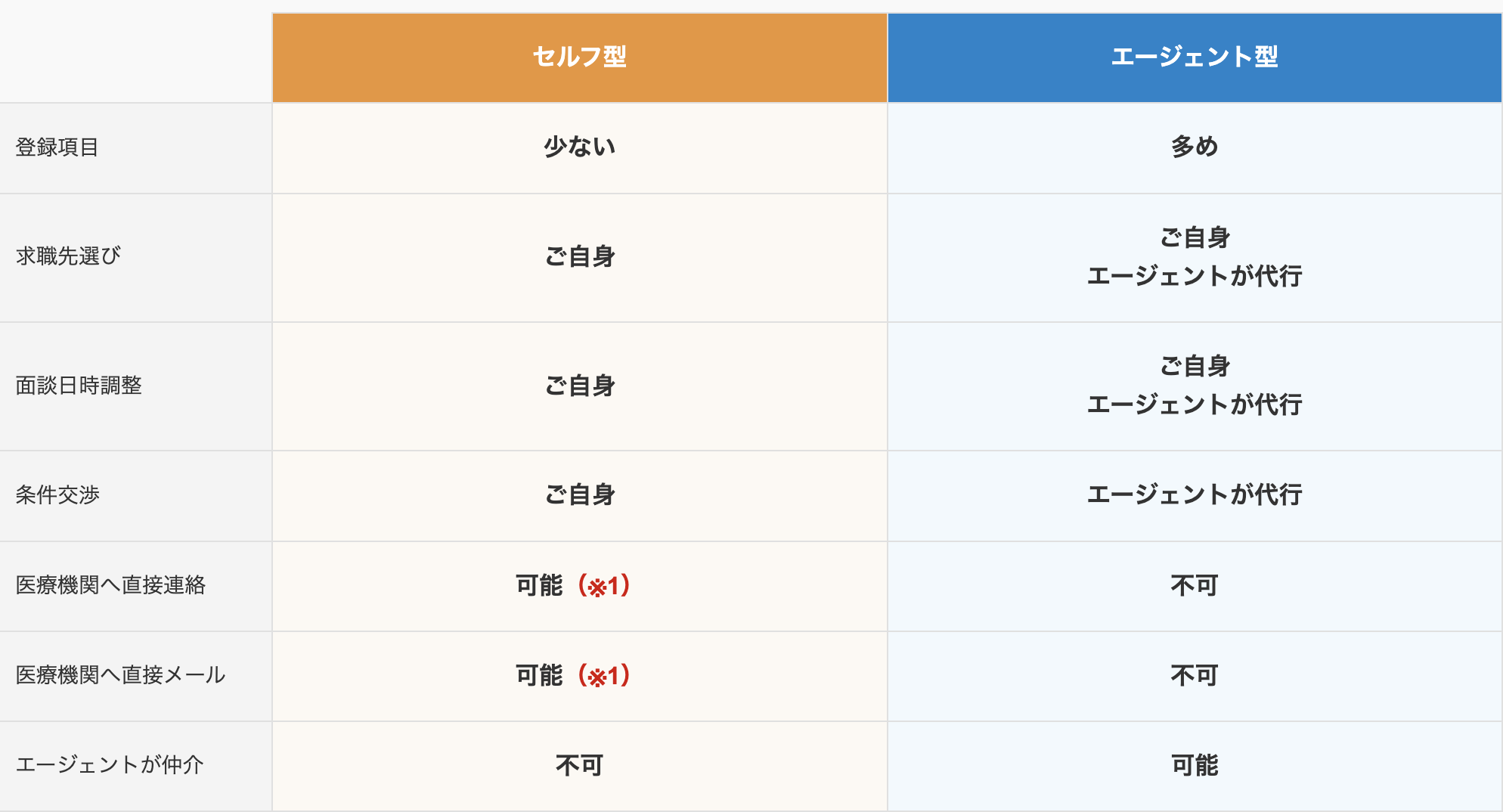The height and width of the screenshot is (812, 1503).
Task: Click 不可 in セルフ型 エージェントが仲介 row
Action: (x=580, y=766)
